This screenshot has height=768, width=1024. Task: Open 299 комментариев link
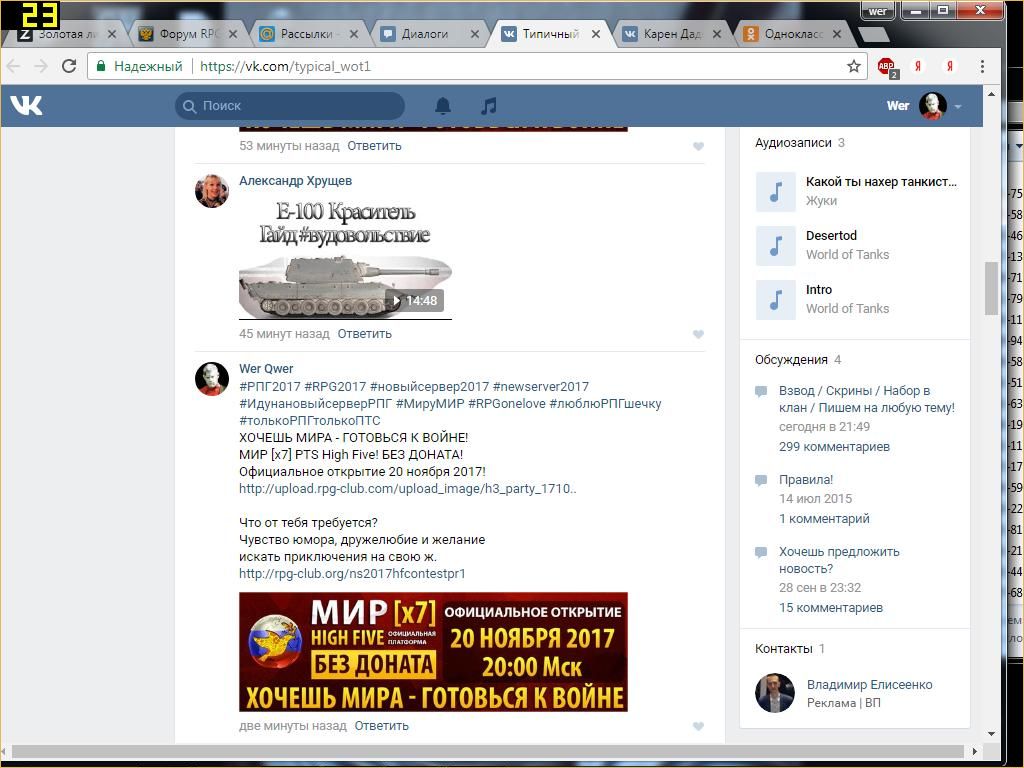[834, 447]
